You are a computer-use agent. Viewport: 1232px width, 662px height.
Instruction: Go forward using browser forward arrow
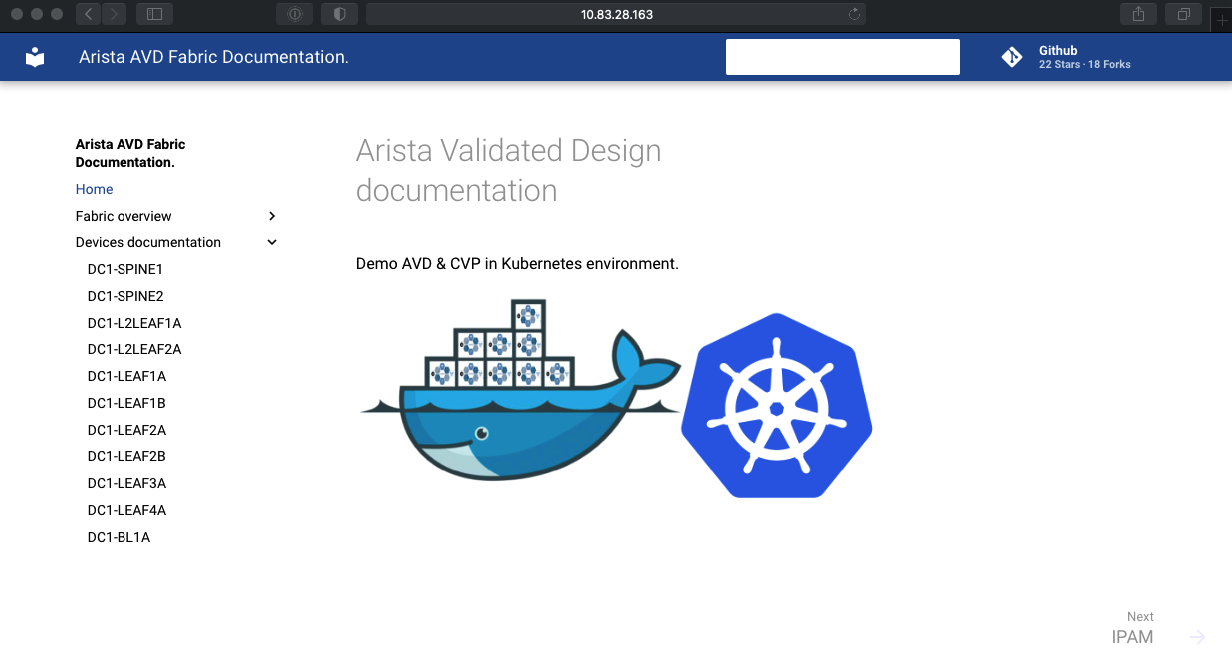coord(115,14)
